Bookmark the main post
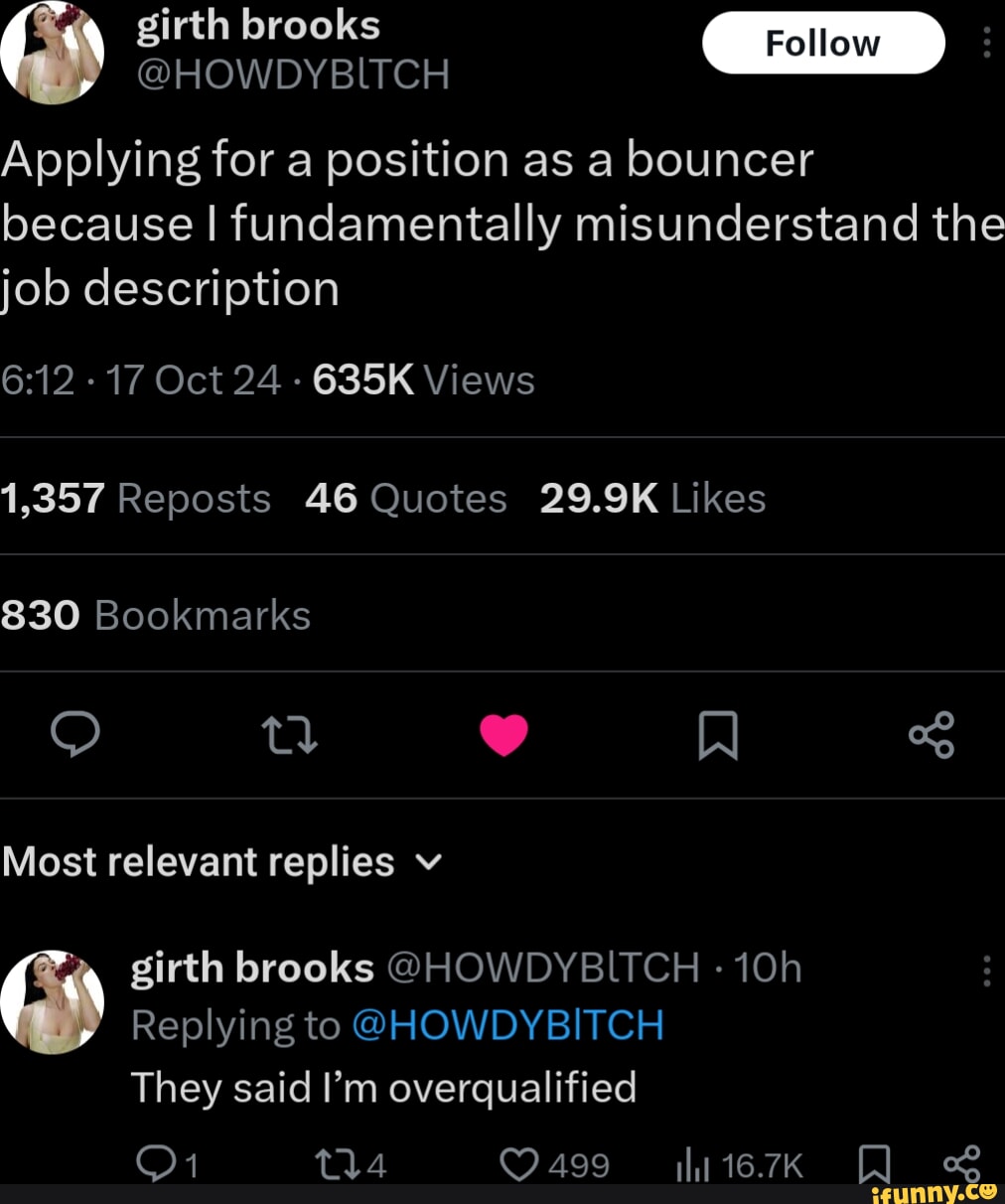 pos(717,735)
